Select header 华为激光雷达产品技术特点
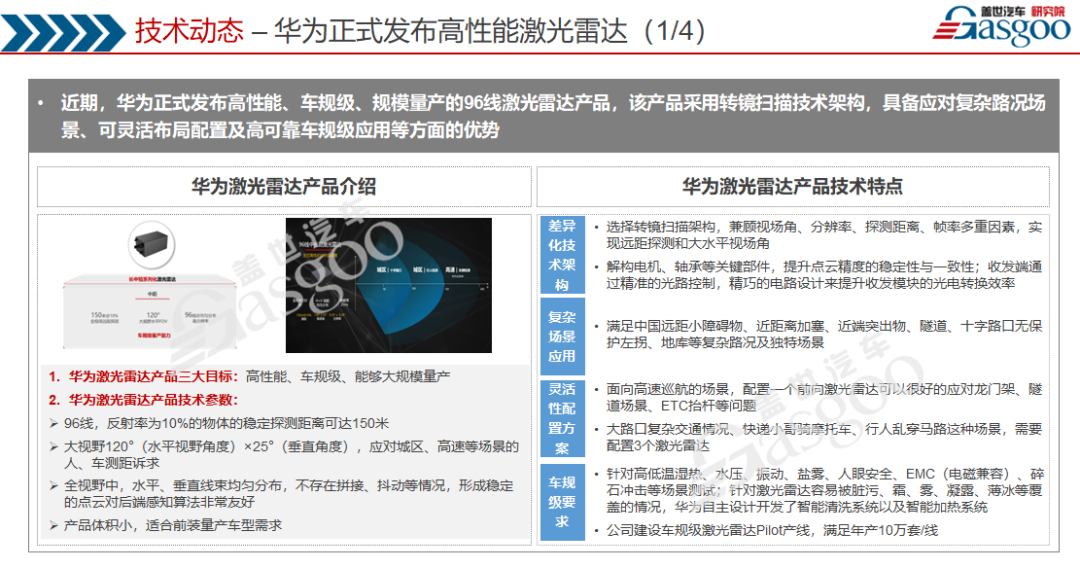This screenshot has width=1080, height=568. point(793,187)
